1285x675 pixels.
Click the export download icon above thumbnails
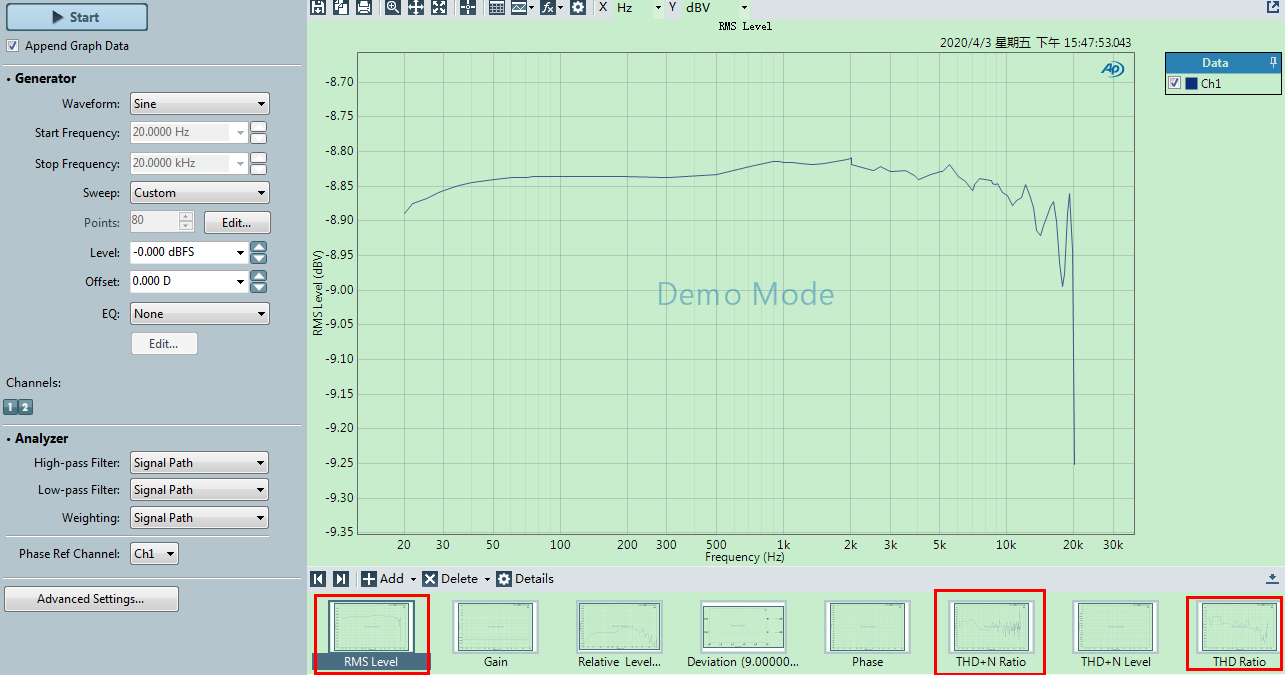point(1272,579)
